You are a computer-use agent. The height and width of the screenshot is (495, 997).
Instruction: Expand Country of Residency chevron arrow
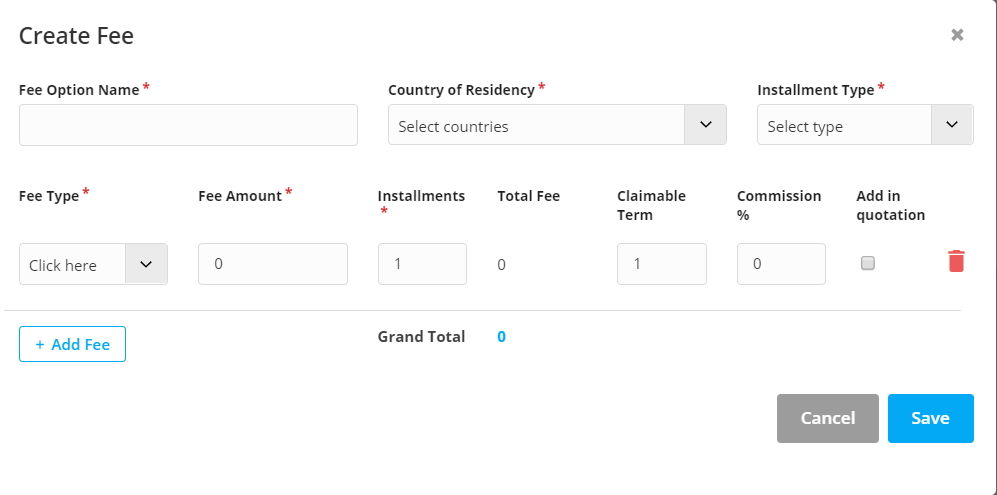pyautogui.click(x=705, y=125)
